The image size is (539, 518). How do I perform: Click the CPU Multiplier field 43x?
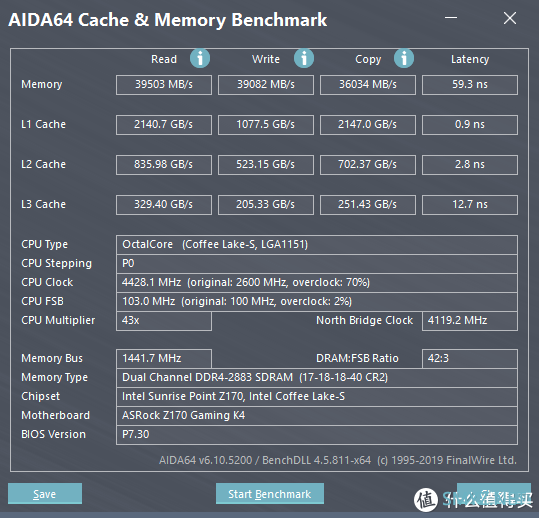[x=164, y=321]
